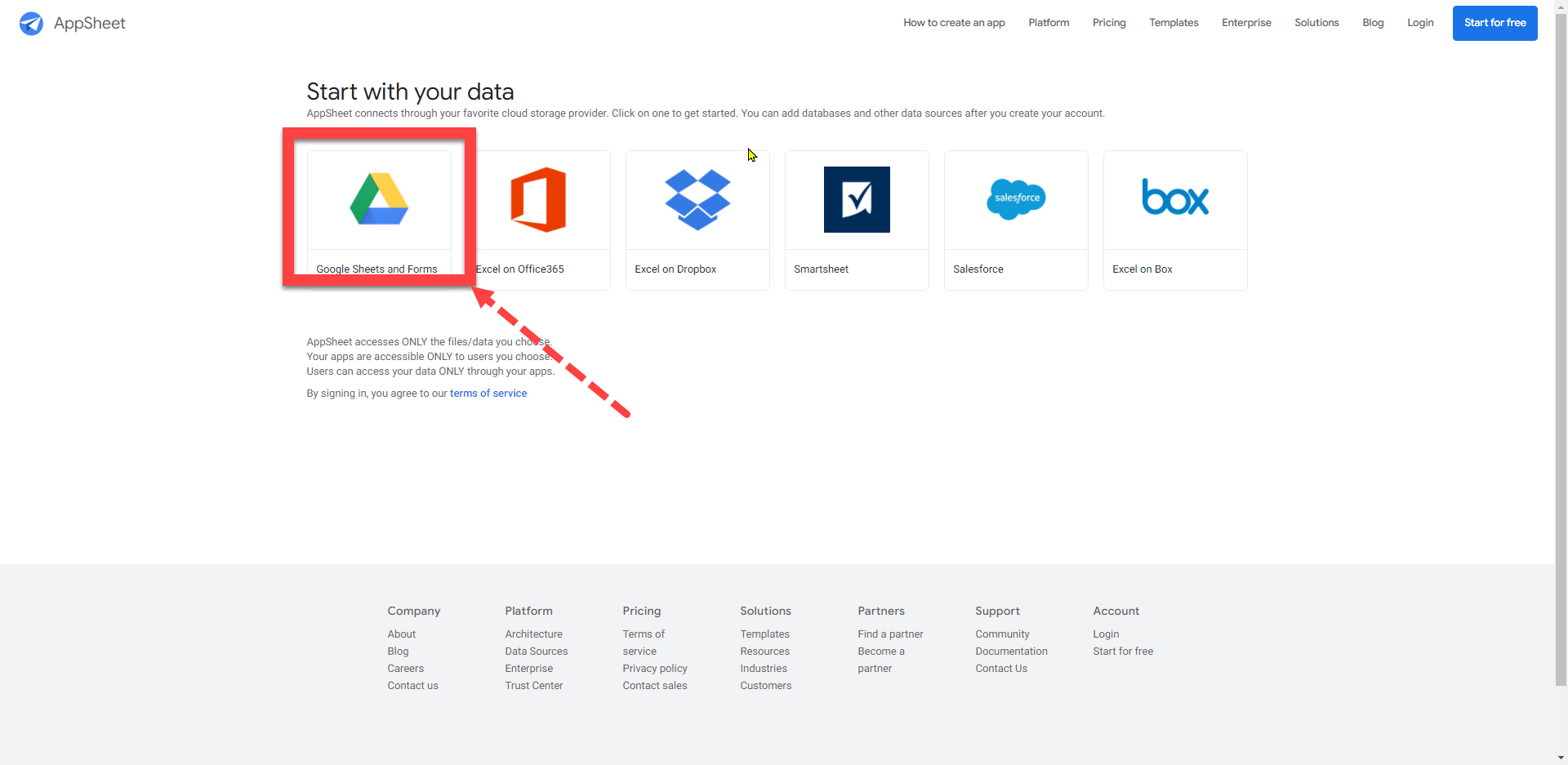This screenshot has width=1568, height=765.
Task: Open the Platform menu in header
Action: pos(1049,23)
